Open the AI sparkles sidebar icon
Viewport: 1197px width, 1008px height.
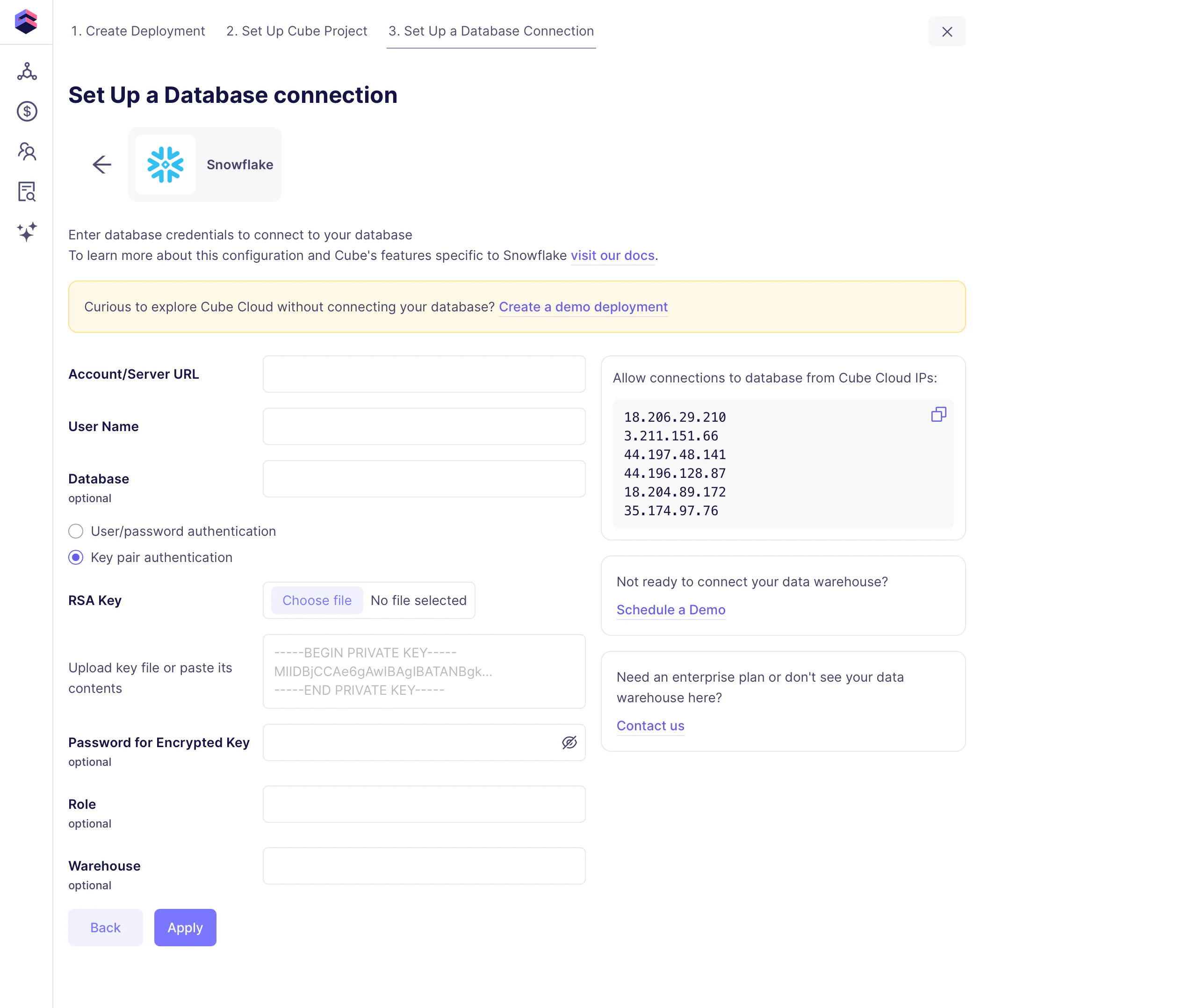27,231
